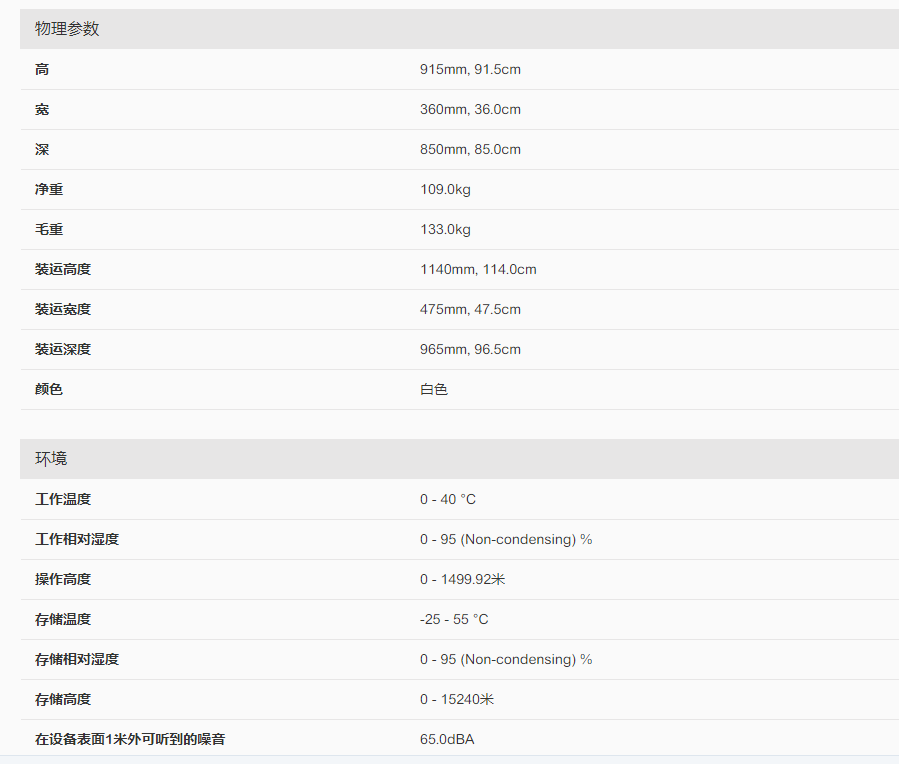
Task: Click the 高 row label
Action: tap(42, 70)
